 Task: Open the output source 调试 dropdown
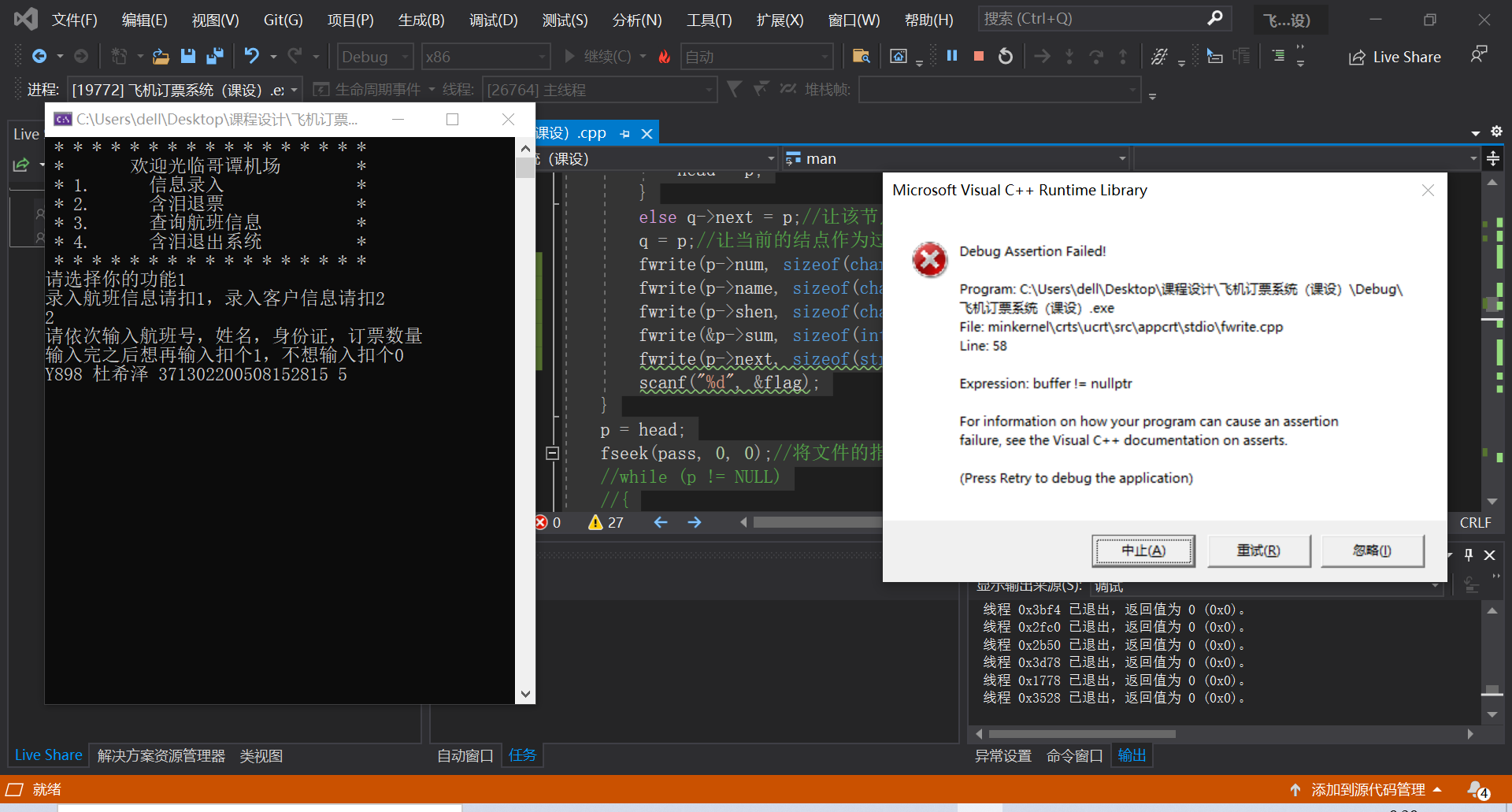point(1267,587)
